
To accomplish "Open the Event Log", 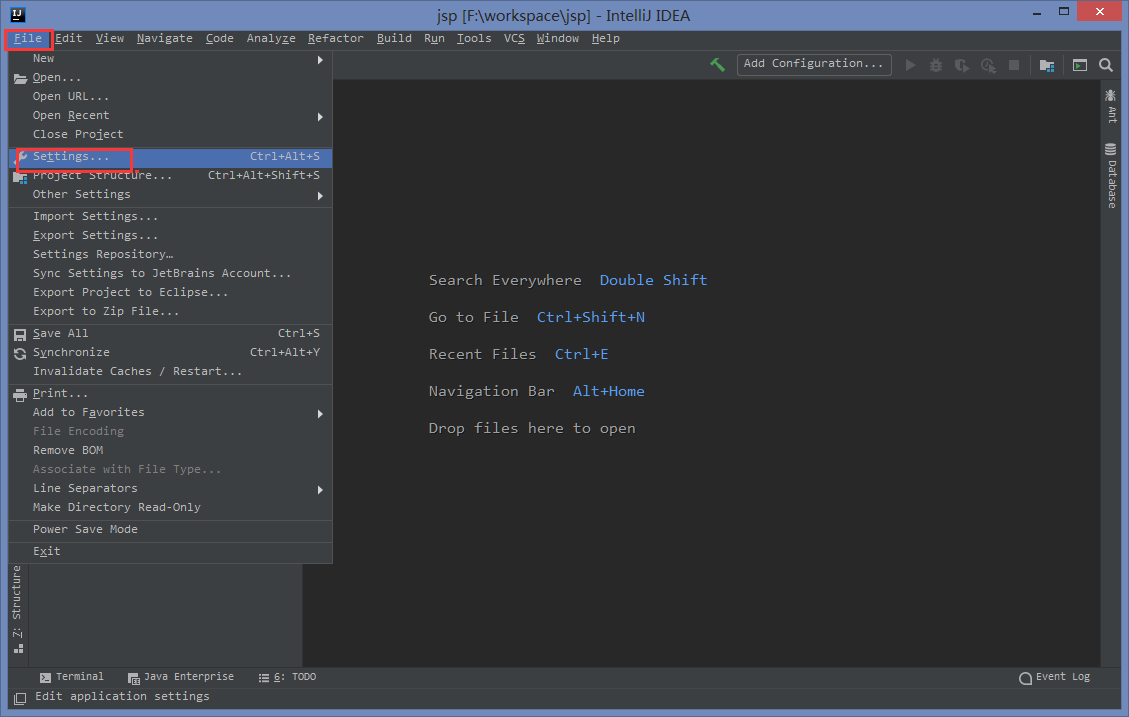I will coord(1055,677).
